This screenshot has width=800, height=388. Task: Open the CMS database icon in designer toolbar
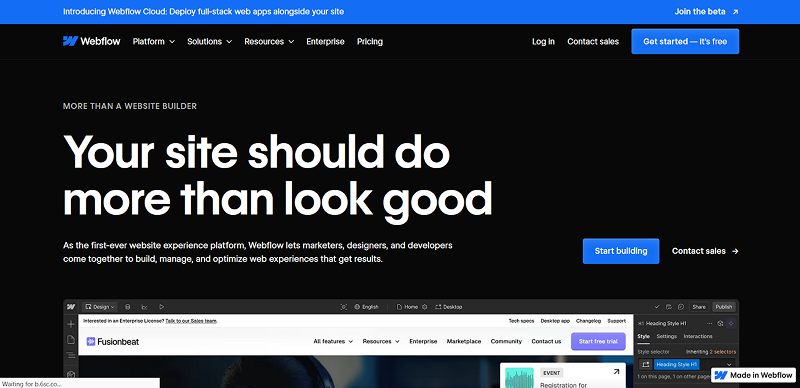click(128, 307)
